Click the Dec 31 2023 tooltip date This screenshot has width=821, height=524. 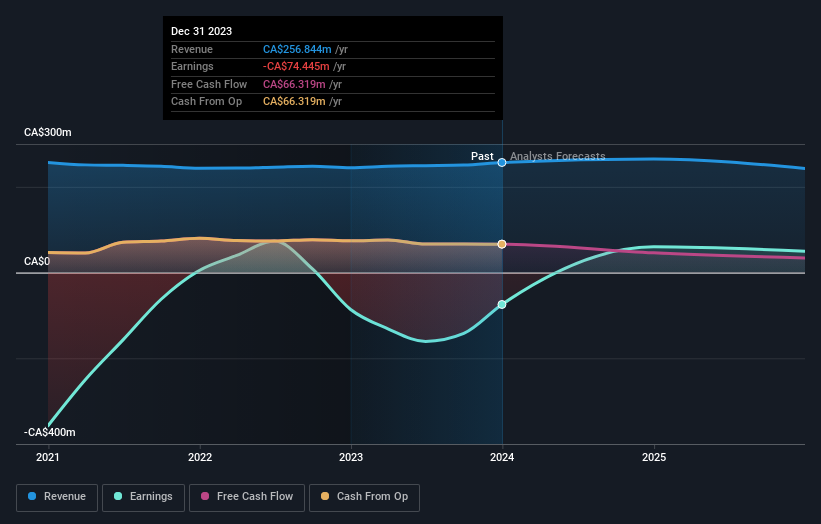tap(202, 31)
